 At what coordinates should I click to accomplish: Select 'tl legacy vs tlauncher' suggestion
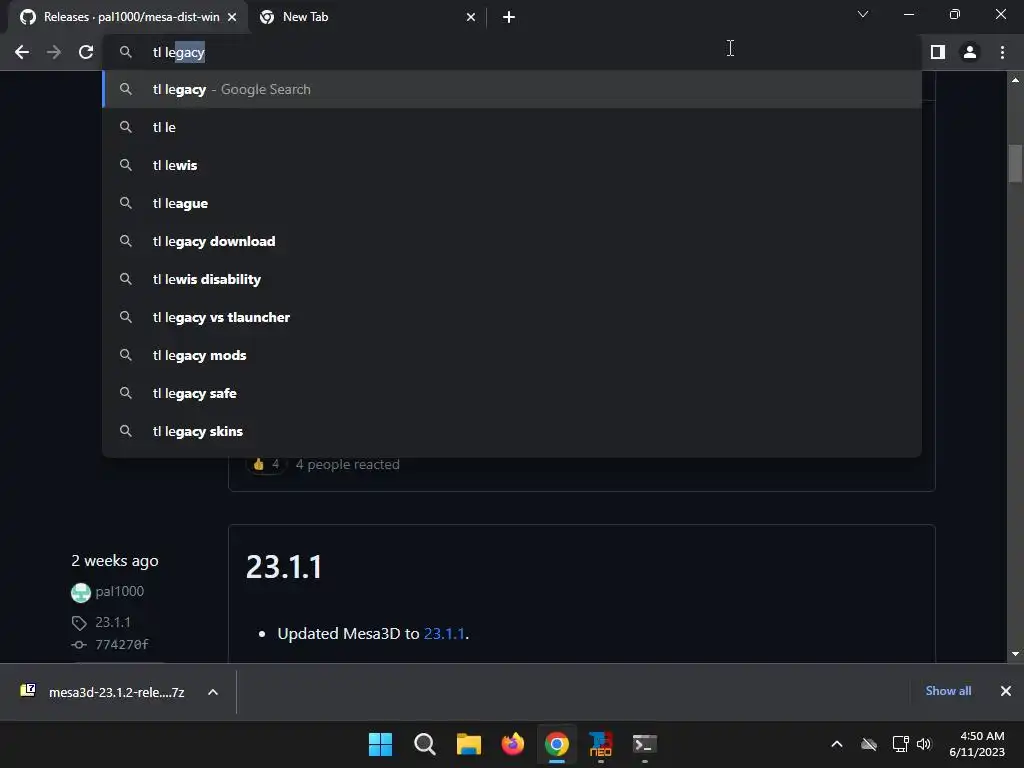[x=512, y=317]
